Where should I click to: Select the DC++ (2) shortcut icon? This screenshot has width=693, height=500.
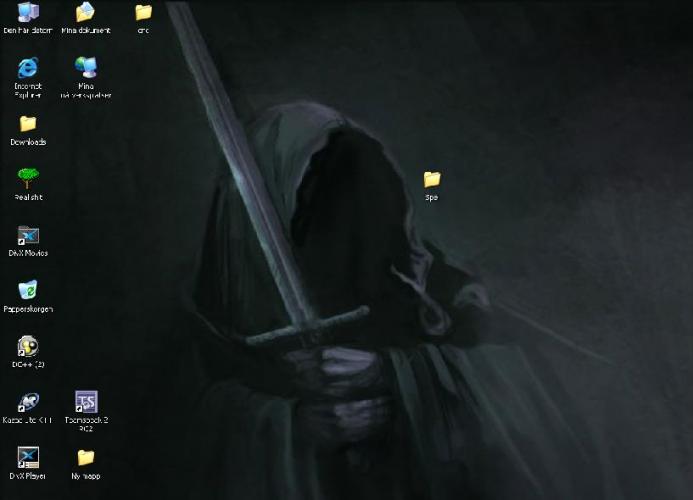(x=28, y=346)
